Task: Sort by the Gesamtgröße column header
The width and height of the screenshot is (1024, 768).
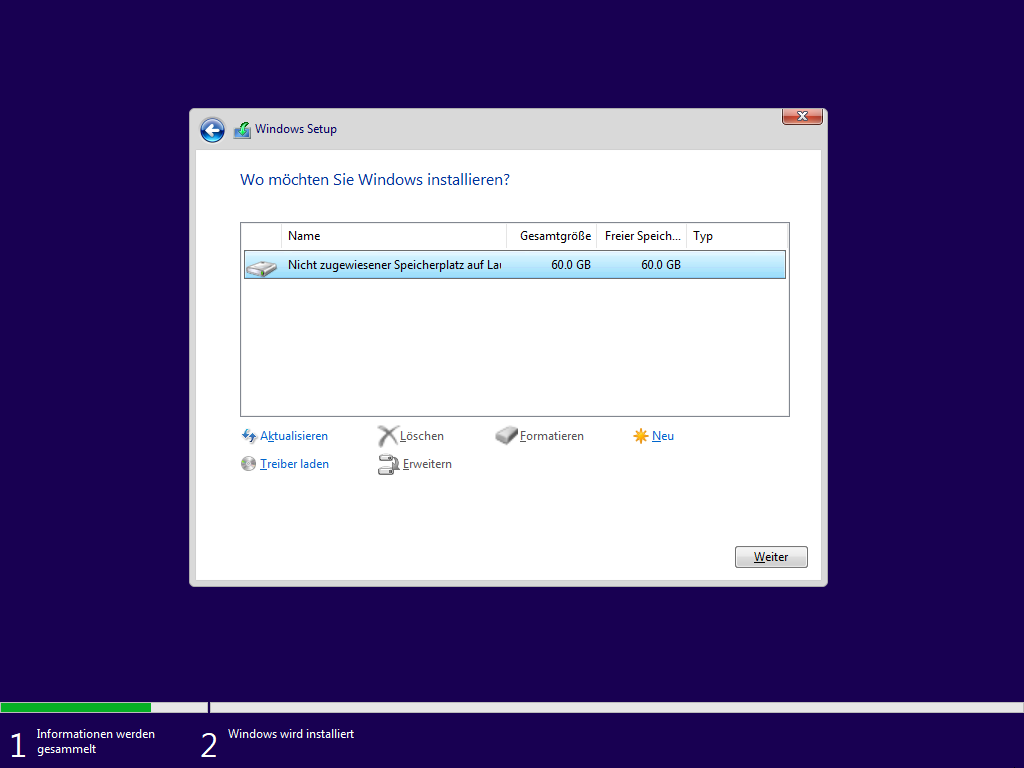Action: pyautogui.click(x=552, y=236)
